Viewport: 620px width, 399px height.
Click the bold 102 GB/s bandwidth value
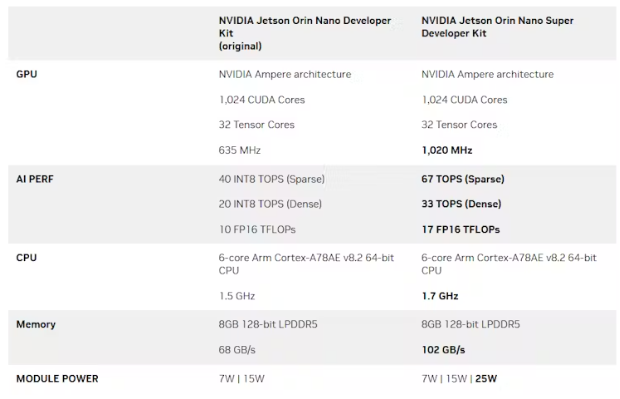pyautogui.click(x=443, y=350)
